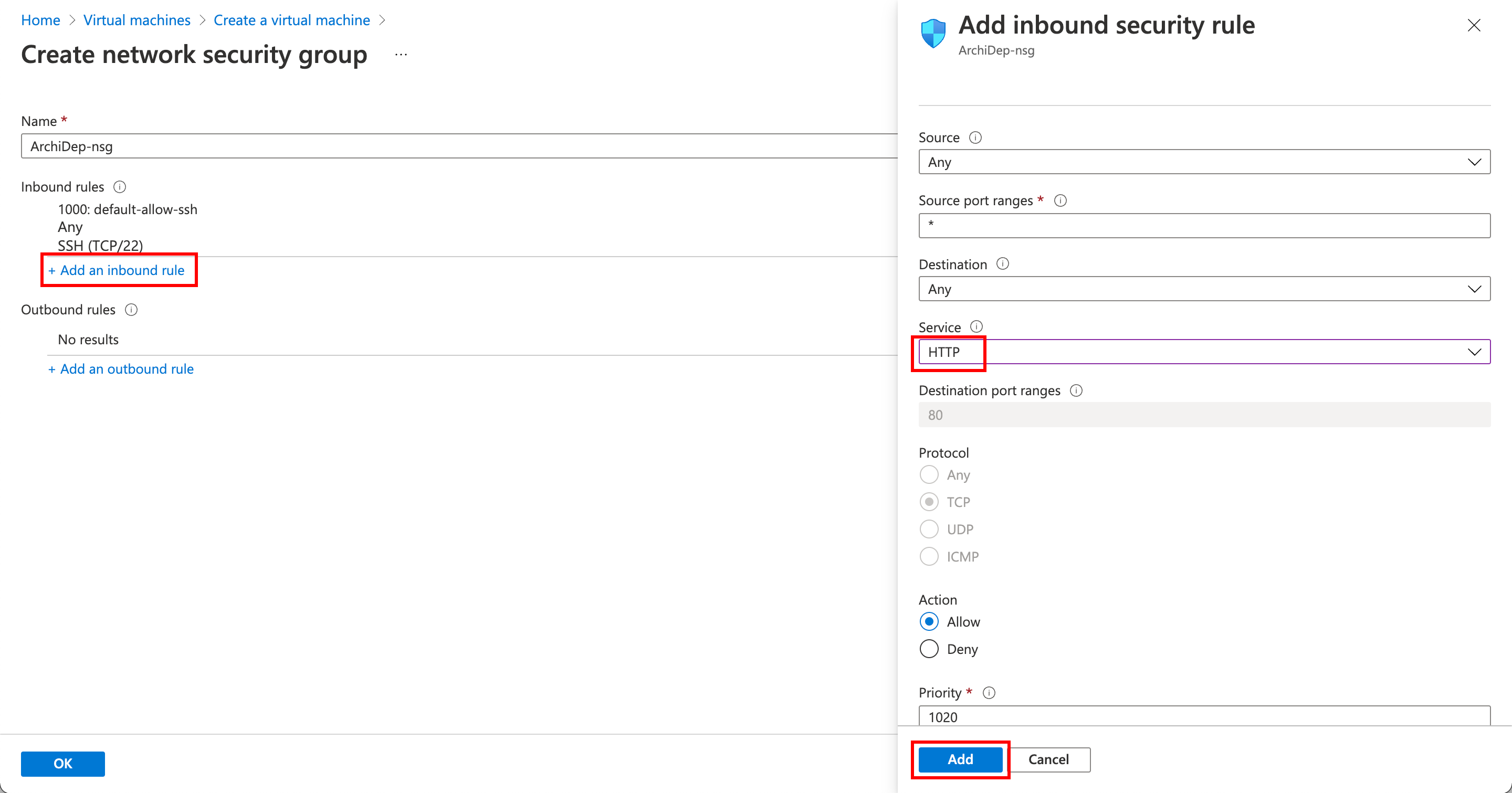The image size is (1512, 793).
Task: Select the Deny action radio button
Action: click(x=929, y=649)
